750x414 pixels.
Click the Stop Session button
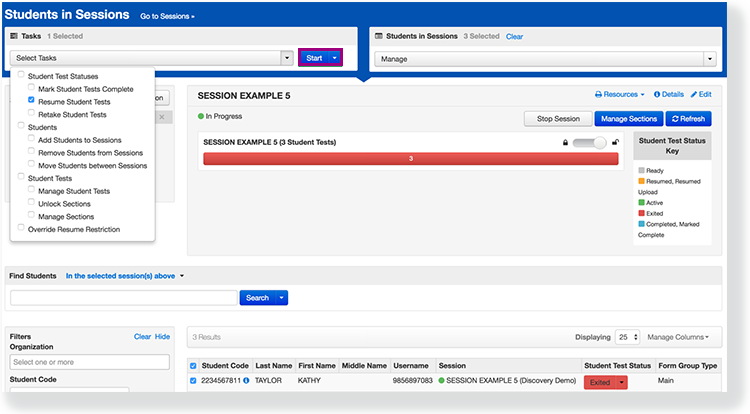point(557,118)
